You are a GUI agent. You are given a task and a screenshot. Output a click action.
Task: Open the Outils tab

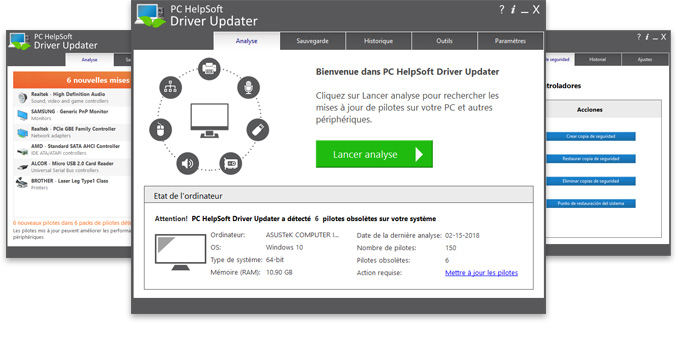coord(444,41)
